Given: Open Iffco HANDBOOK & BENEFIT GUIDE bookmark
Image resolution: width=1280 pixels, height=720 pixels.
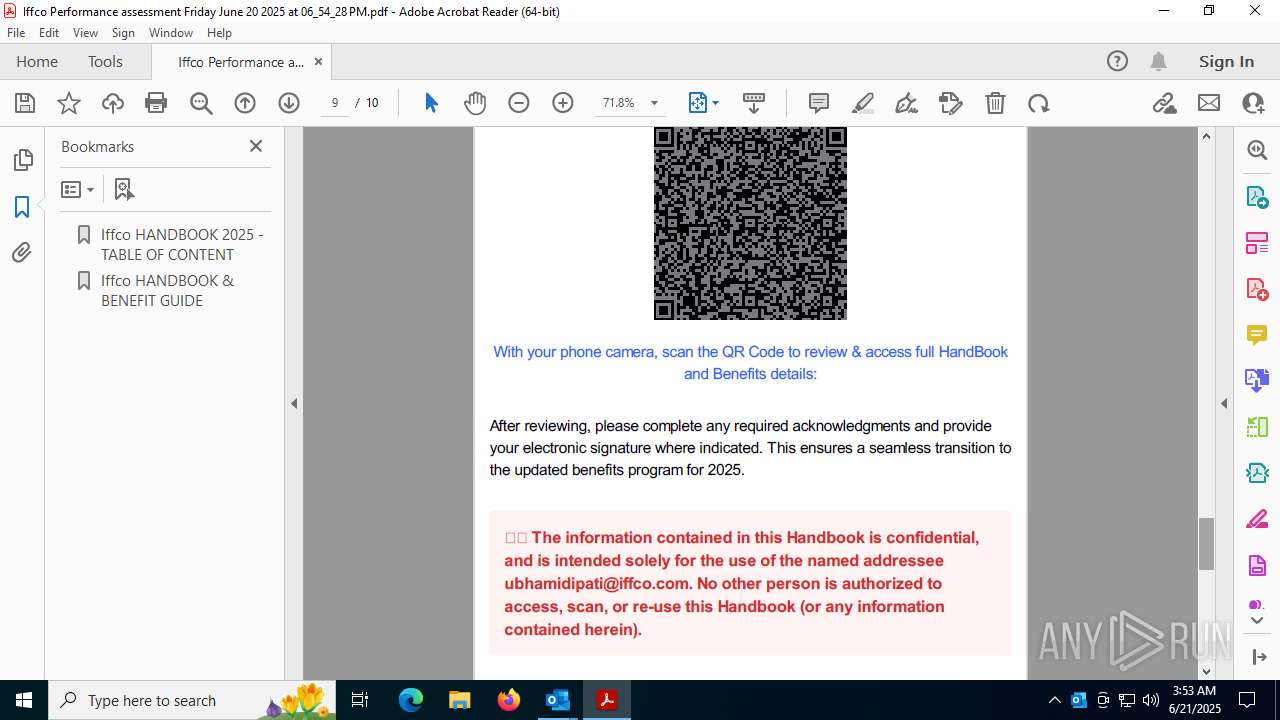Looking at the screenshot, I should click(167, 290).
